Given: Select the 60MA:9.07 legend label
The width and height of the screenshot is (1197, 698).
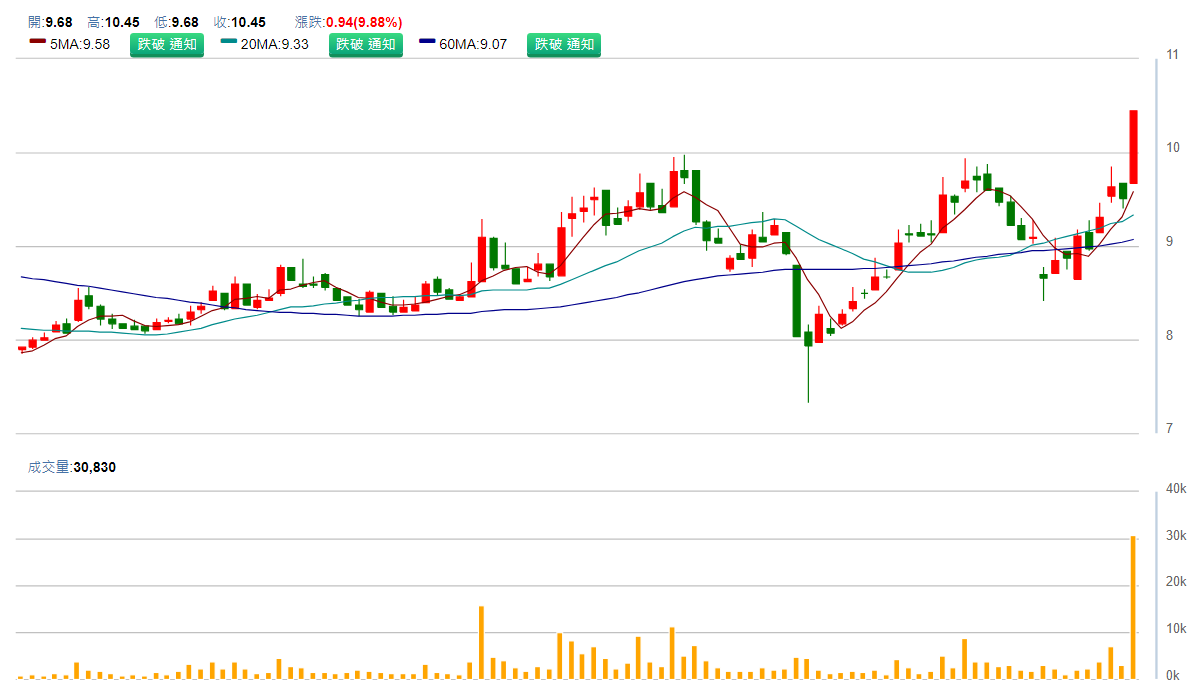Looking at the screenshot, I should pos(473,44).
